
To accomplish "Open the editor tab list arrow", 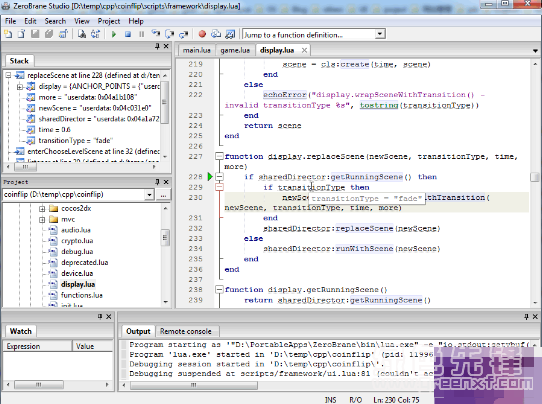I will click(535, 51).
